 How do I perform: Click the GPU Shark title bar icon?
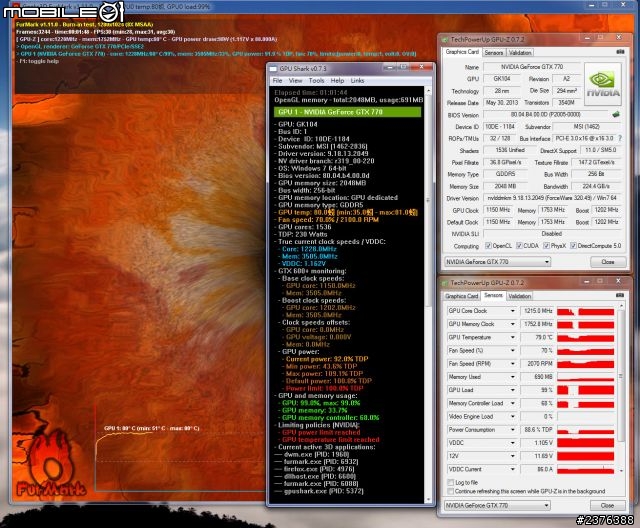click(x=273, y=69)
